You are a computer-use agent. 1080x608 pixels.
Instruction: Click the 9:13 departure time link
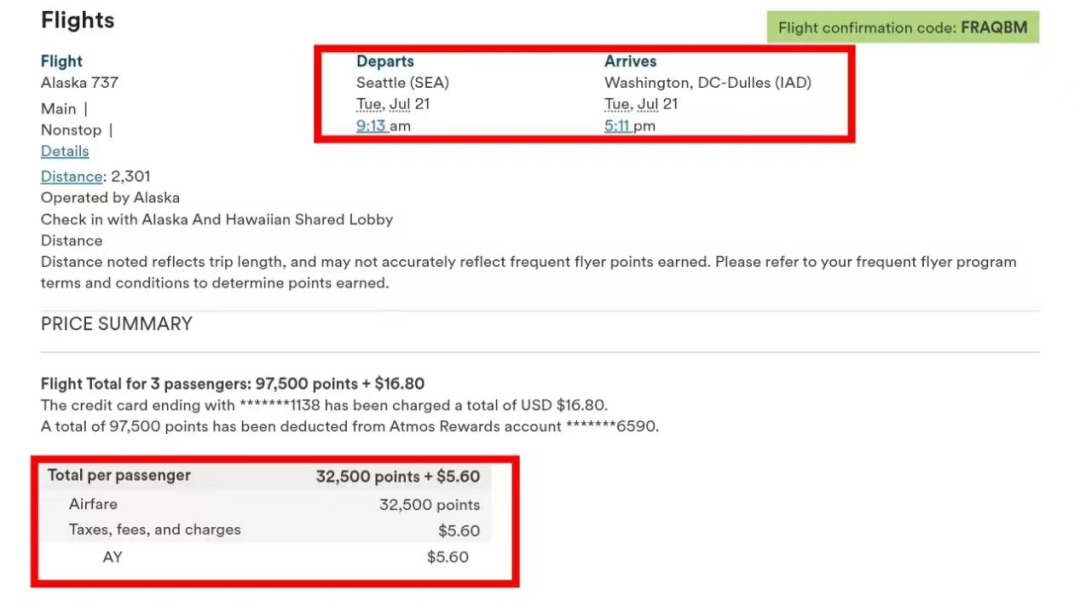click(x=371, y=125)
